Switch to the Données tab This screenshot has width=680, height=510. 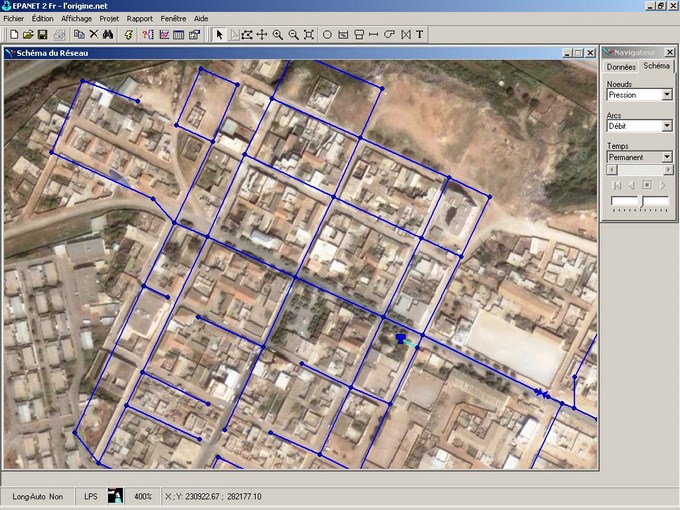(x=621, y=67)
